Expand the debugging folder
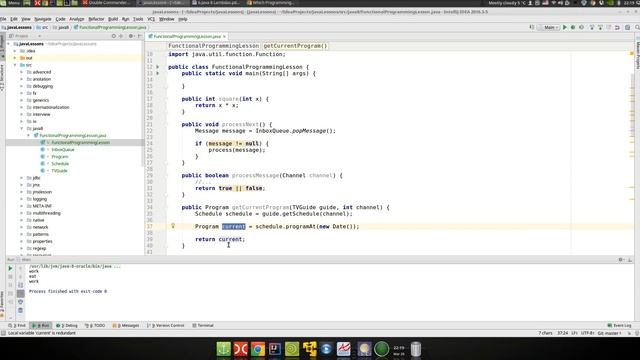This screenshot has height=360, width=640. pyautogui.click(x=22, y=86)
